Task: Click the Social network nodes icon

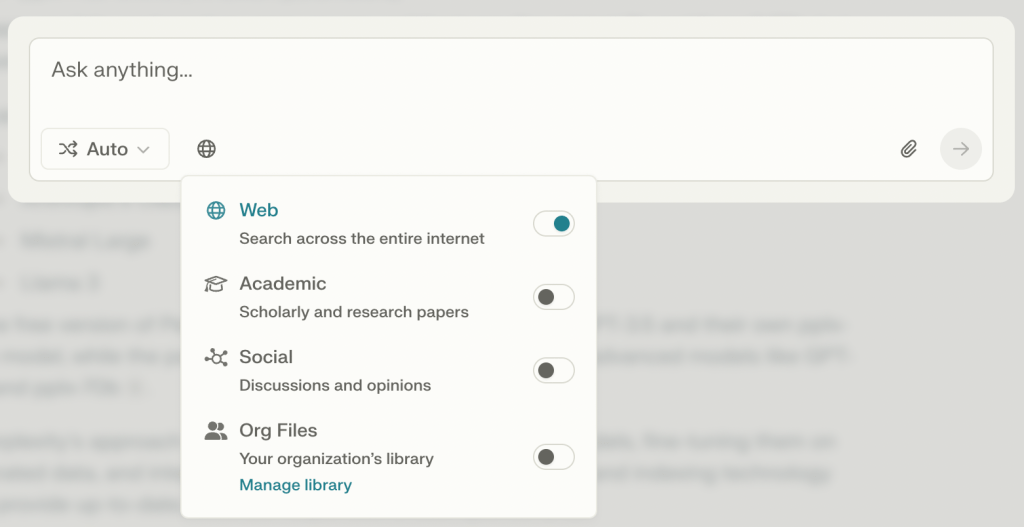Action: tap(216, 357)
